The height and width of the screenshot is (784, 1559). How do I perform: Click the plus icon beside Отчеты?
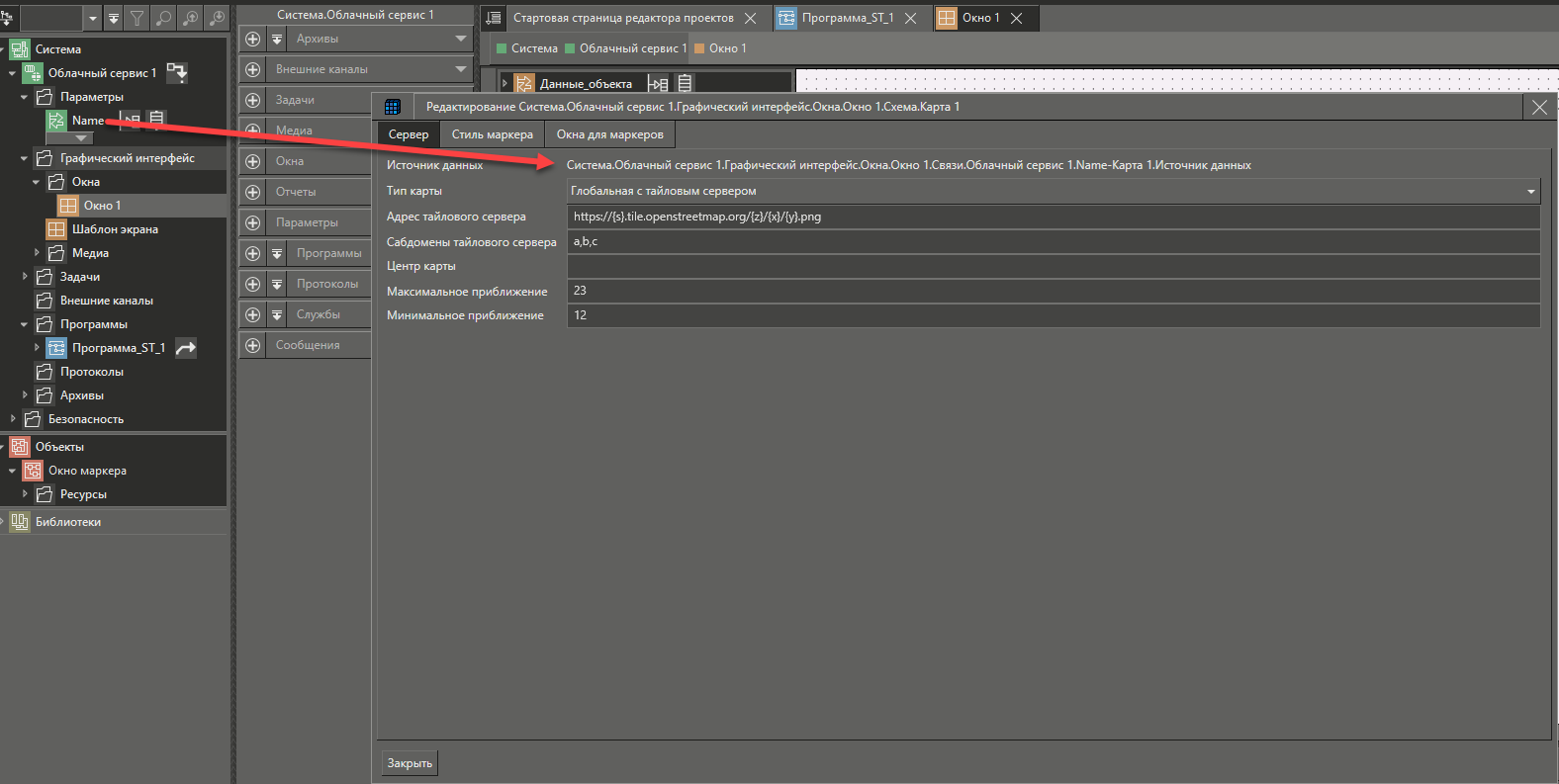(253, 192)
